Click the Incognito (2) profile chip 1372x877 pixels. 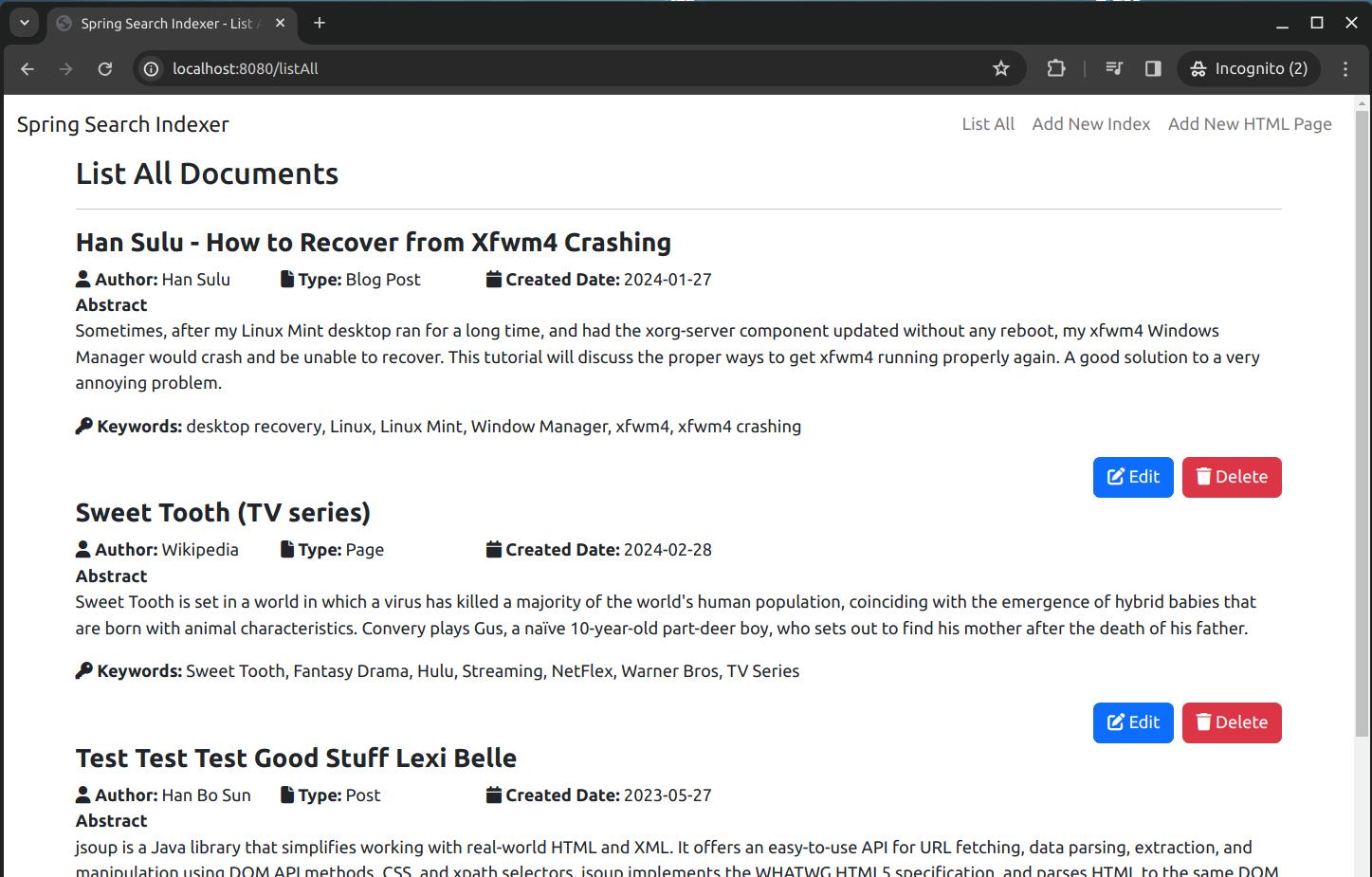[x=1249, y=68]
